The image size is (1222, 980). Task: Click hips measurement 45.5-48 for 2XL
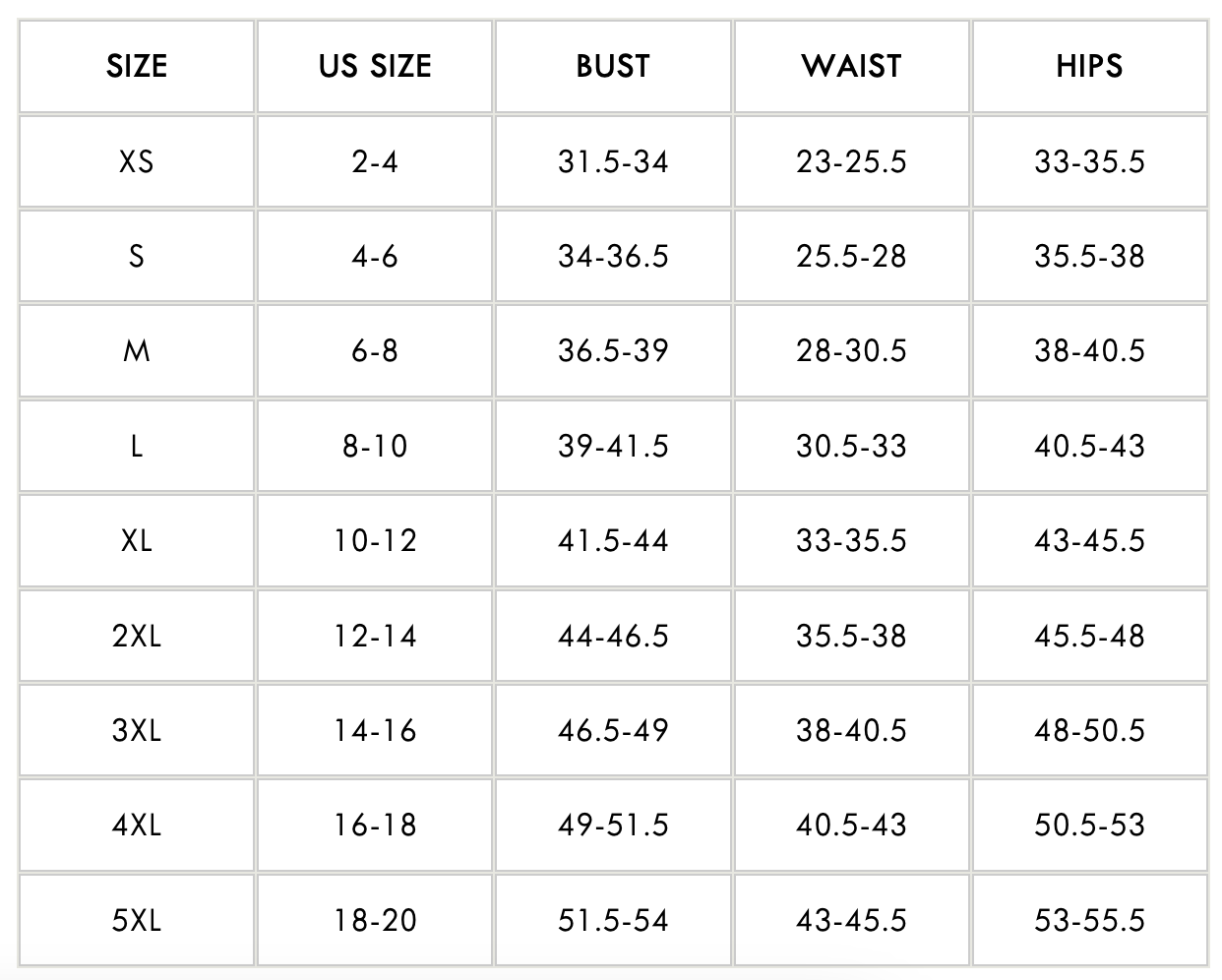click(1089, 636)
